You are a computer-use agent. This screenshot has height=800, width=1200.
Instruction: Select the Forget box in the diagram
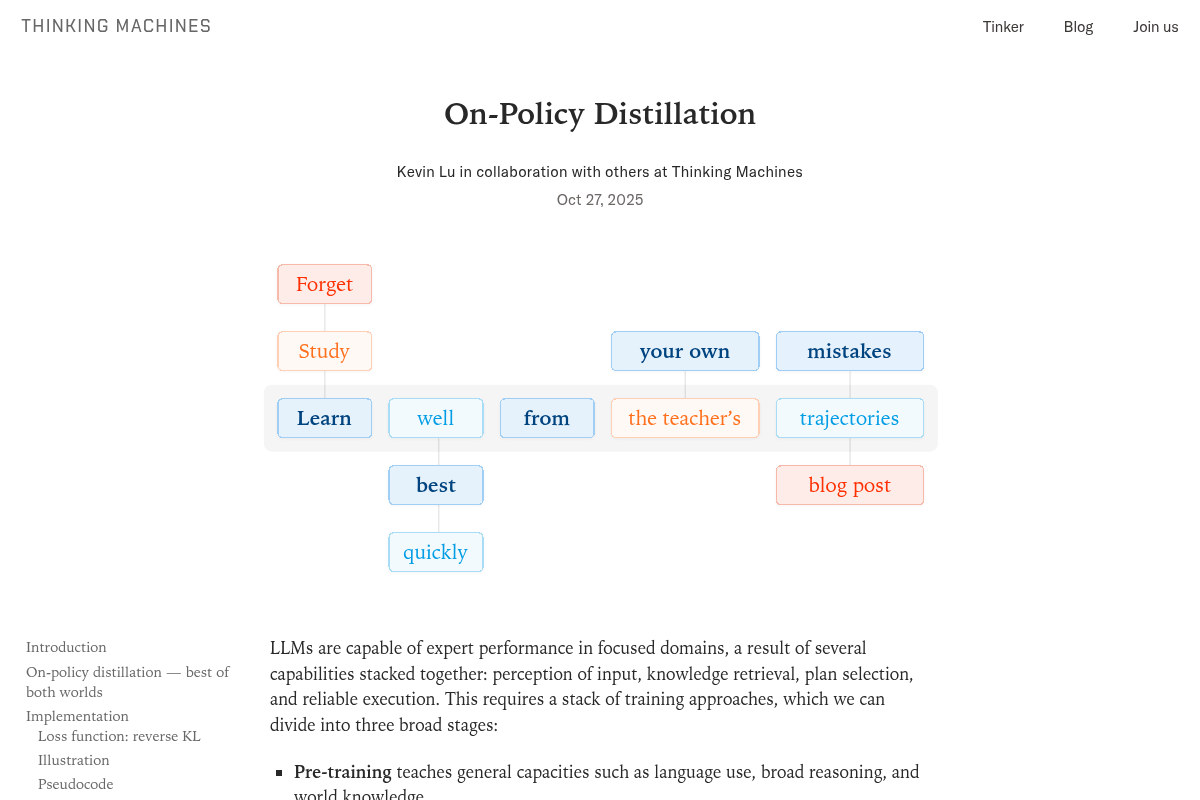[324, 284]
